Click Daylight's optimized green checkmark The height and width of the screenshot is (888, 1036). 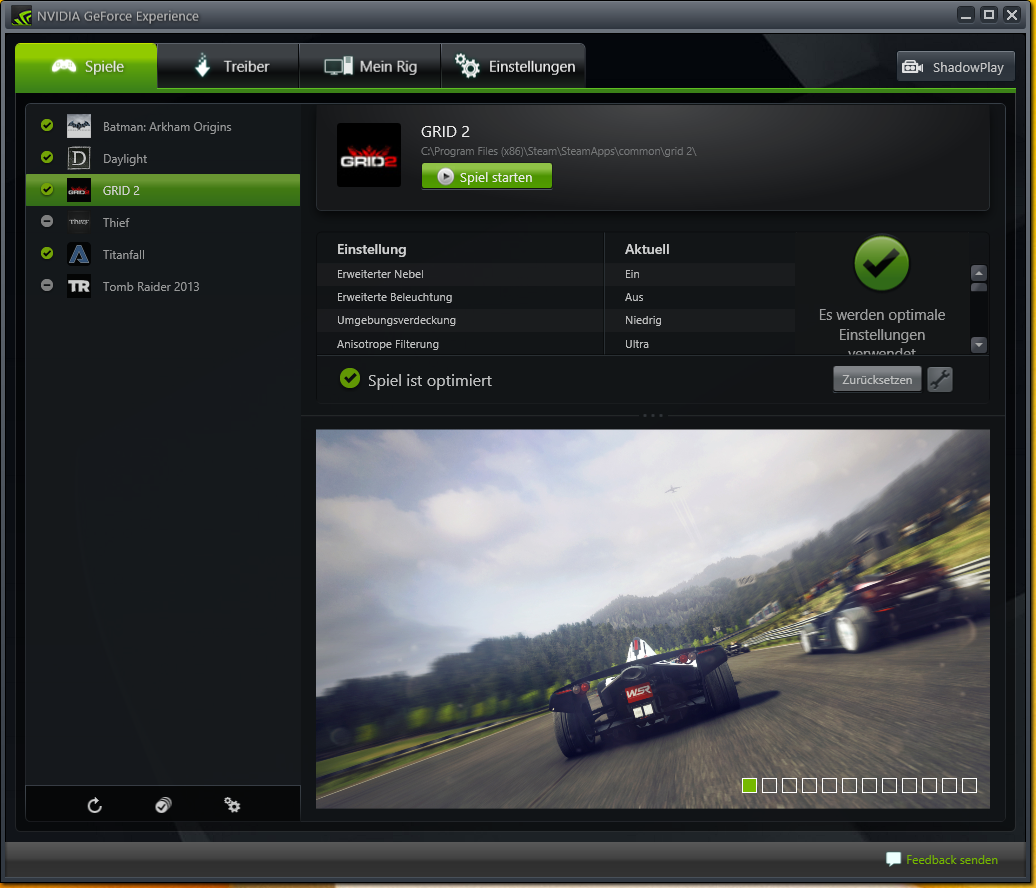tap(47, 157)
